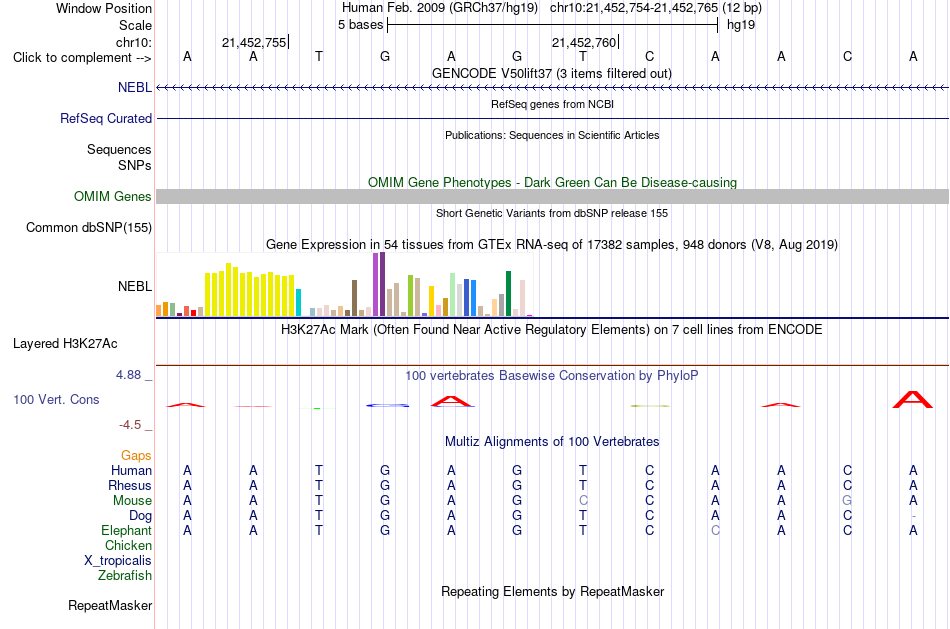
Task: Click the NEBL gene track label
Action: pos(135,87)
